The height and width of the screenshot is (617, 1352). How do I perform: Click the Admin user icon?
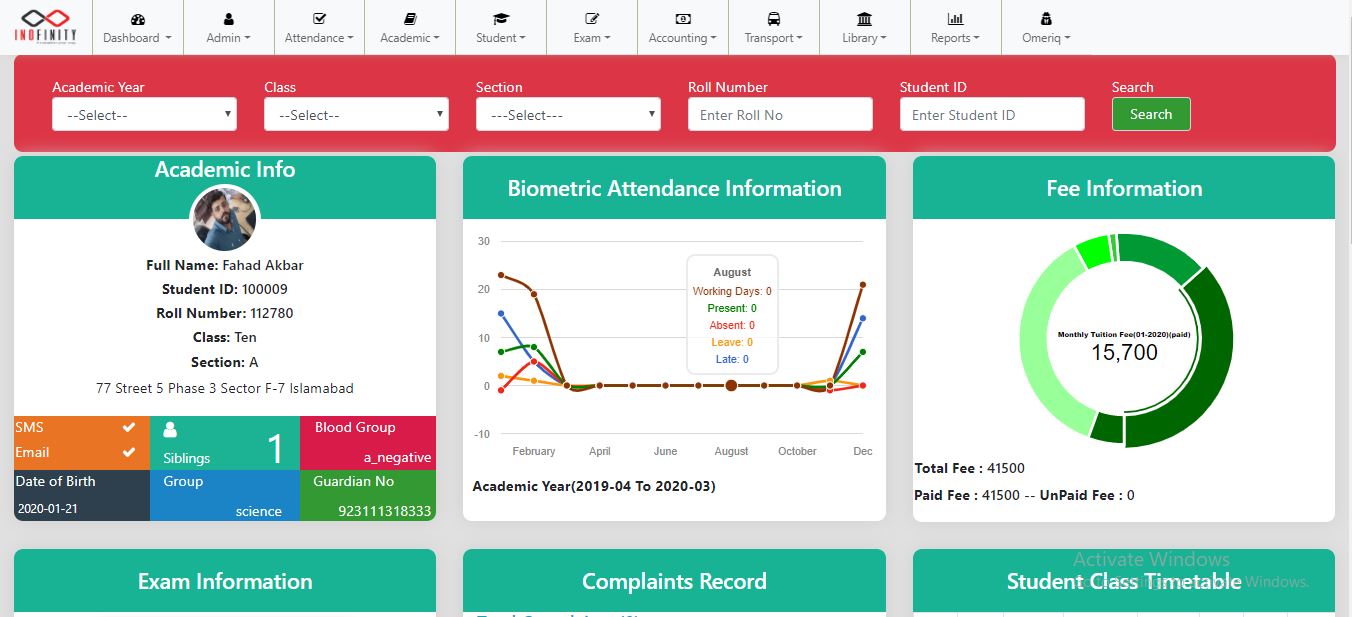pyautogui.click(x=229, y=19)
